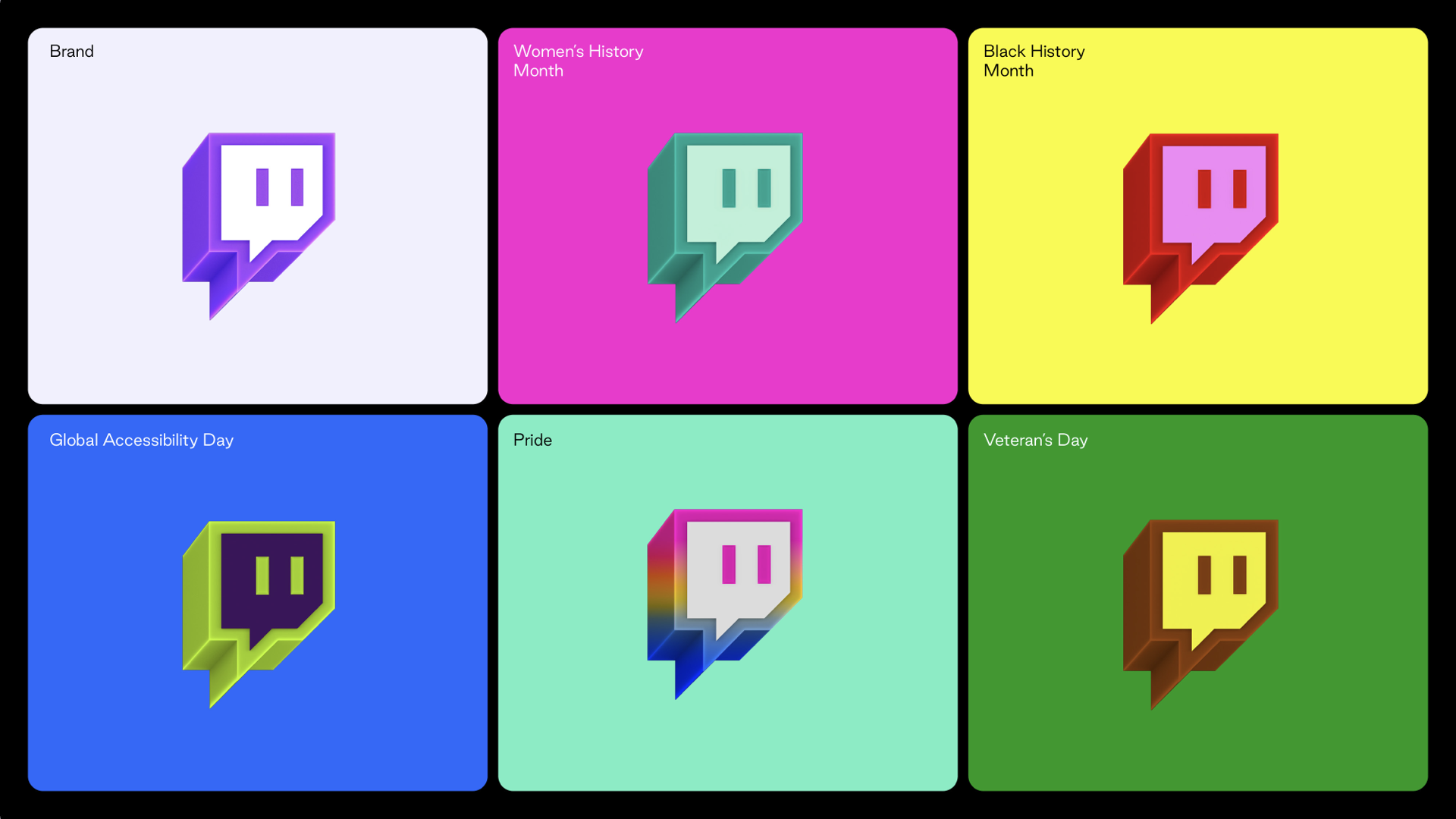Click the "Pride" label text
The image size is (1456, 819).
532,440
